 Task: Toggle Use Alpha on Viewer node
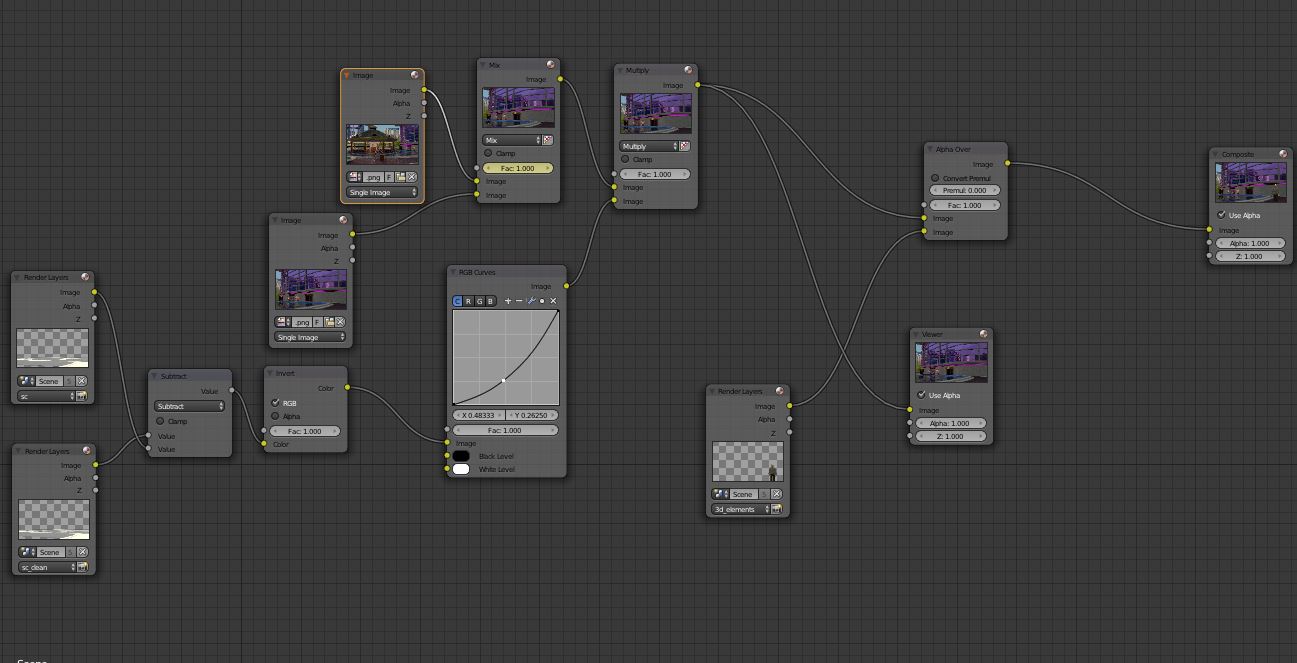tap(921, 395)
